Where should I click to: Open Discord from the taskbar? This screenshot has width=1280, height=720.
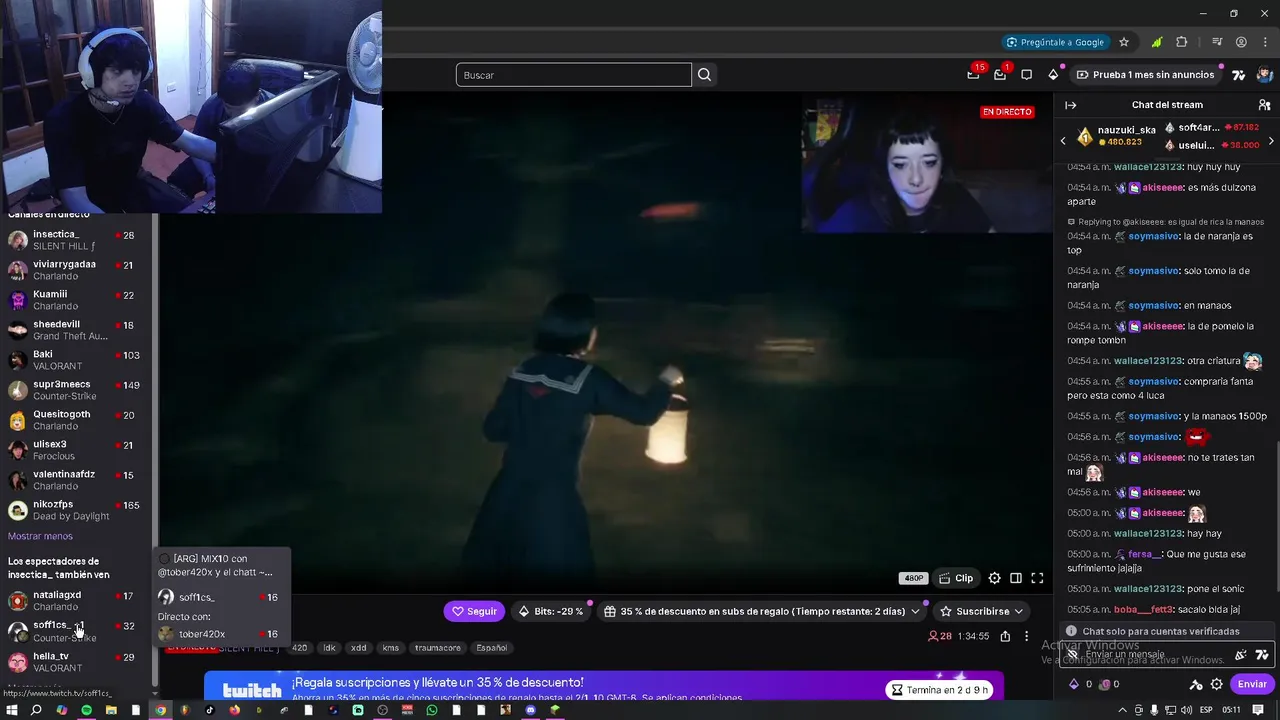pos(531,710)
